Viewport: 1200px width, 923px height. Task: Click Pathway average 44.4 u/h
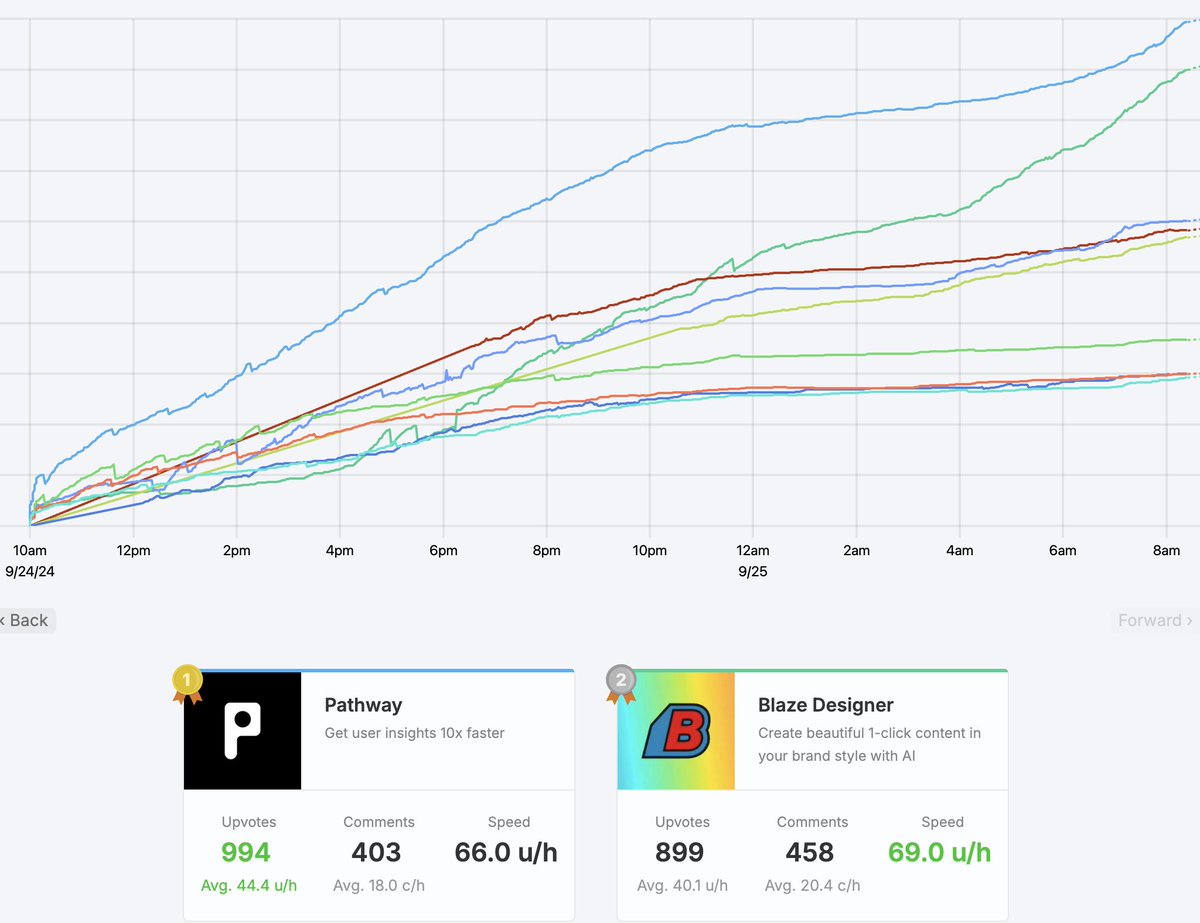pos(249,886)
